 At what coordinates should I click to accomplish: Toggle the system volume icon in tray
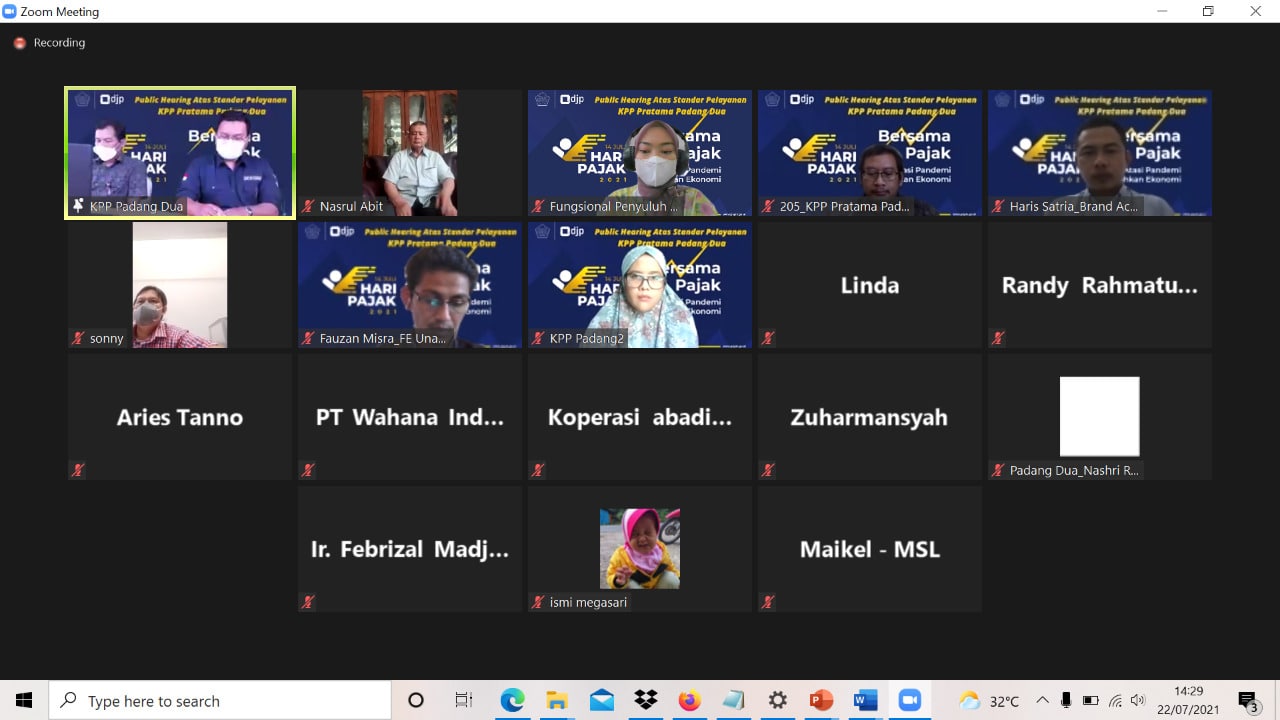point(1138,700)
